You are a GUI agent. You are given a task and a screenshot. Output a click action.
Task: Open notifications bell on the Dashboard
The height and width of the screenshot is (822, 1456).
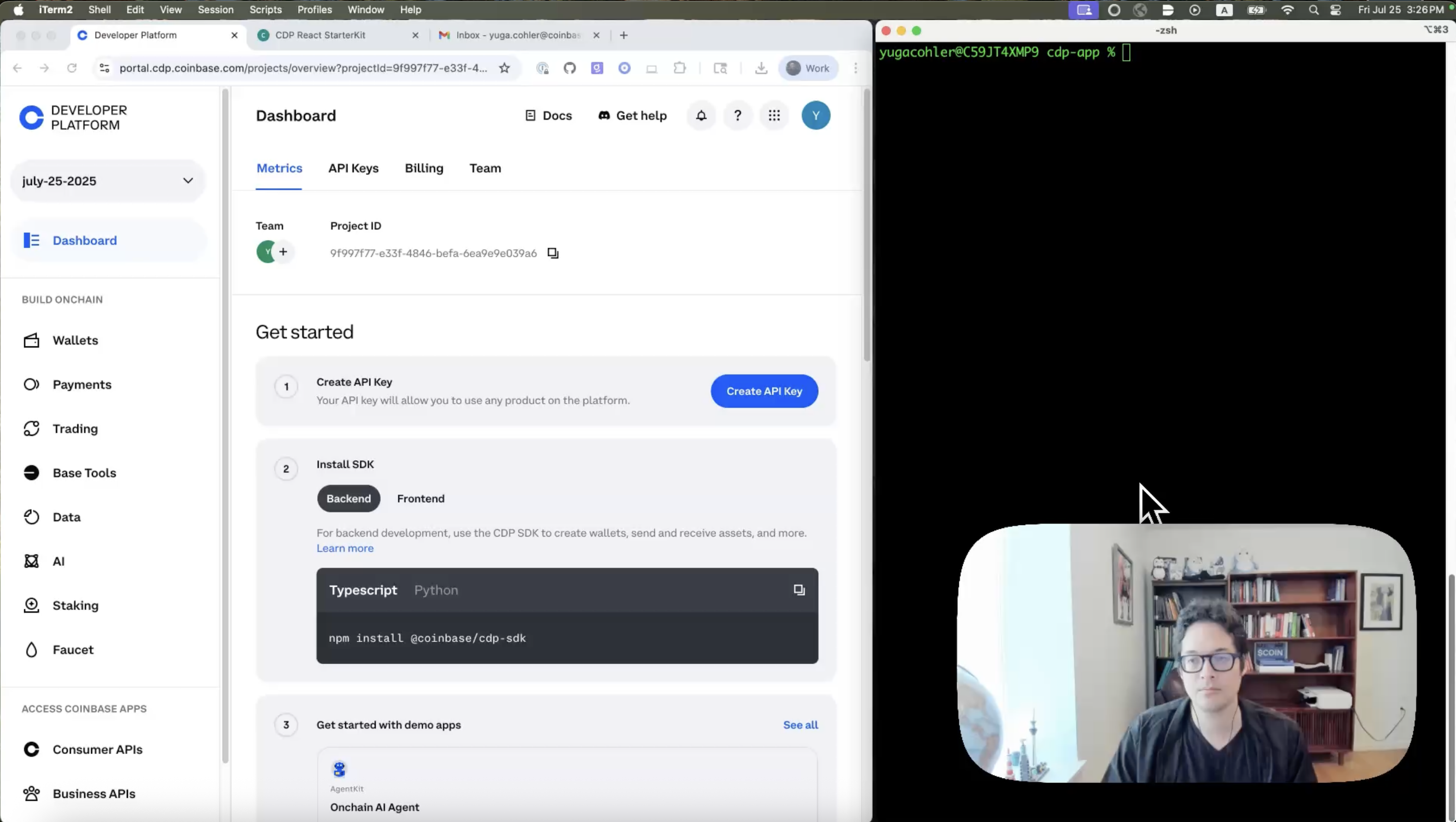point(701,115)
